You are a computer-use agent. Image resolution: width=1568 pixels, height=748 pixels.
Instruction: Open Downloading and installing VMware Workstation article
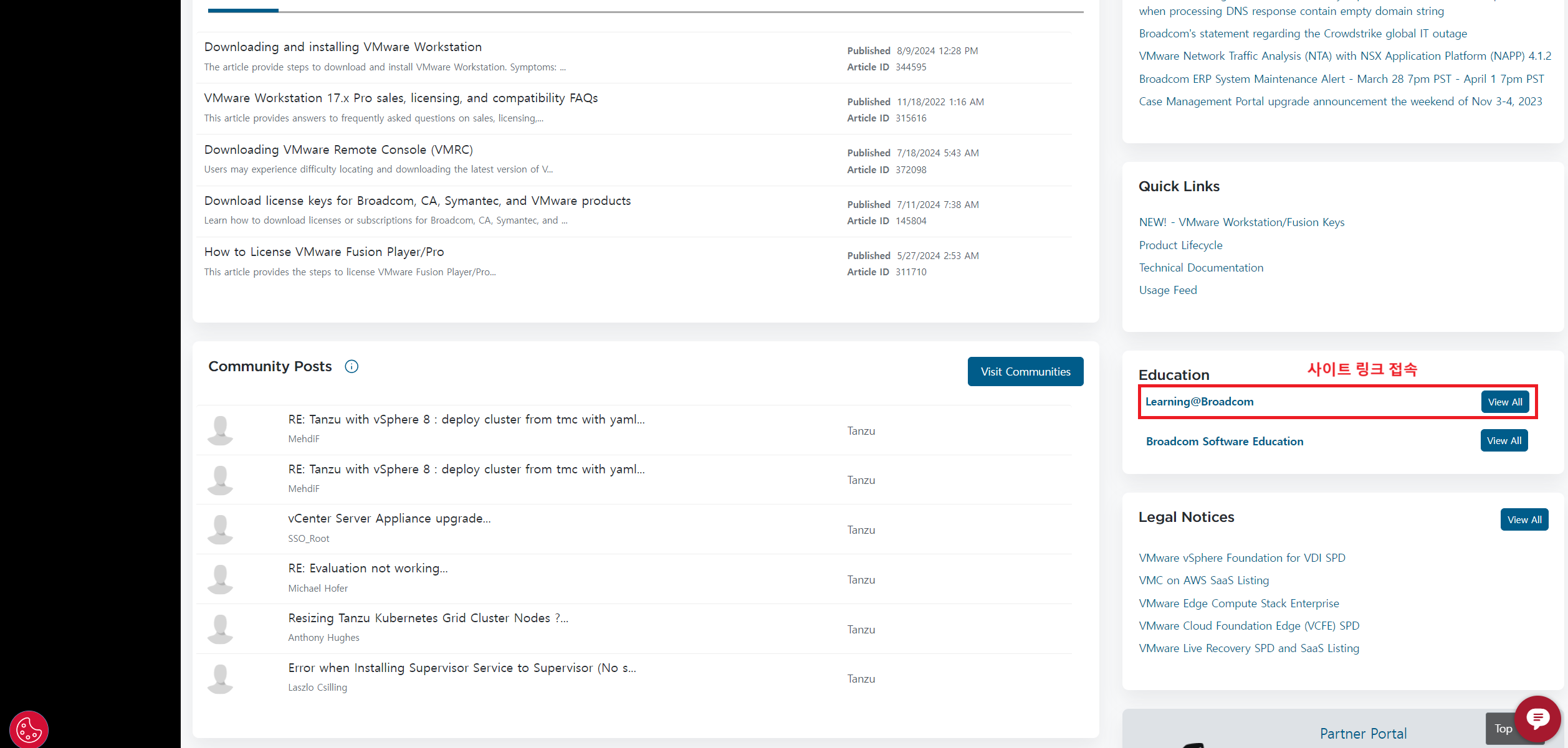(x=343, y=47)
